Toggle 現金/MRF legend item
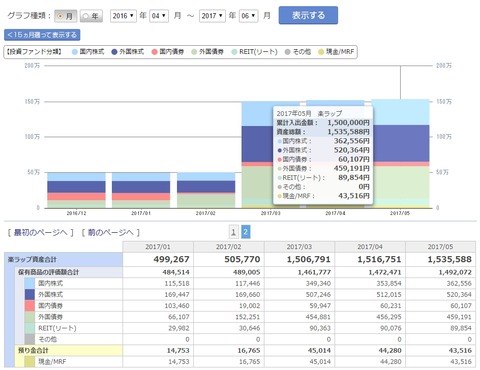480x370 pixels. coord(336,52)
